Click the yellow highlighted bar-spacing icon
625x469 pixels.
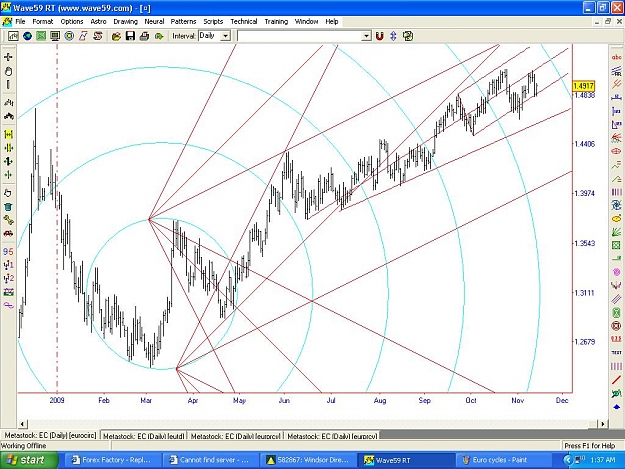click(8, 134)
